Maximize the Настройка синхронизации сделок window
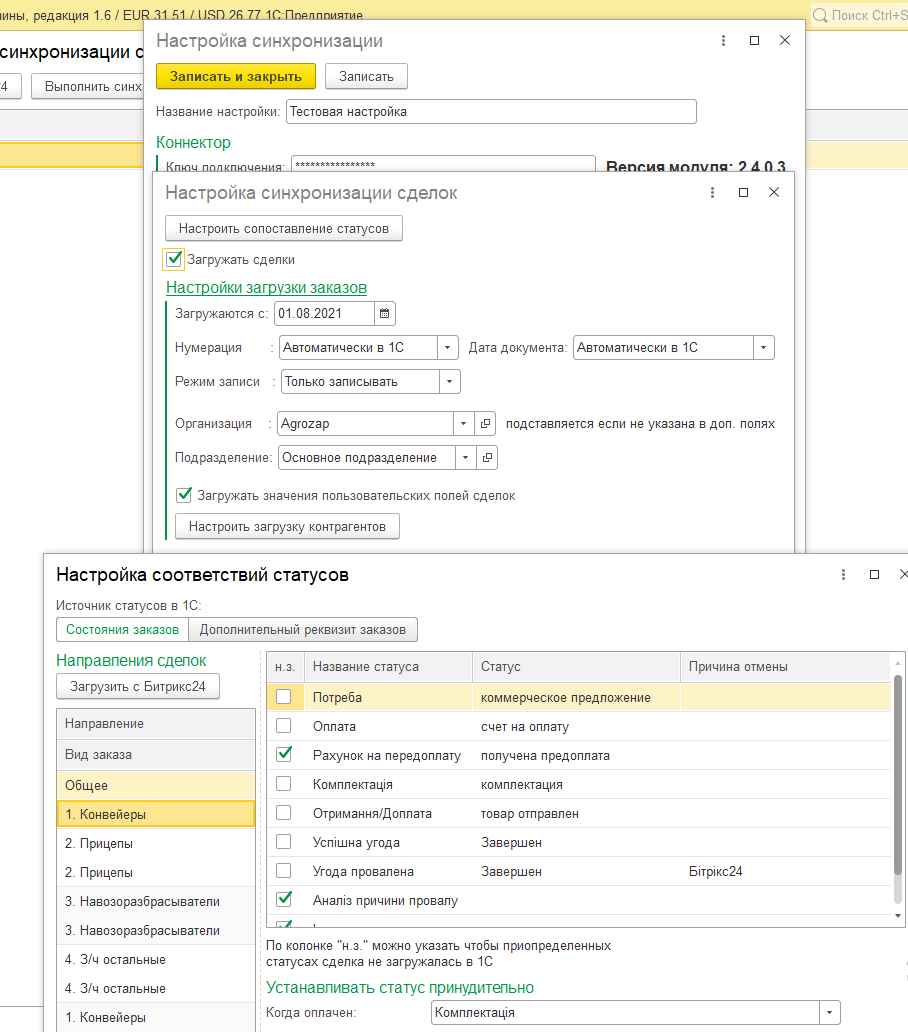This screenshot has height=1032, width=908. pos(744,193)
